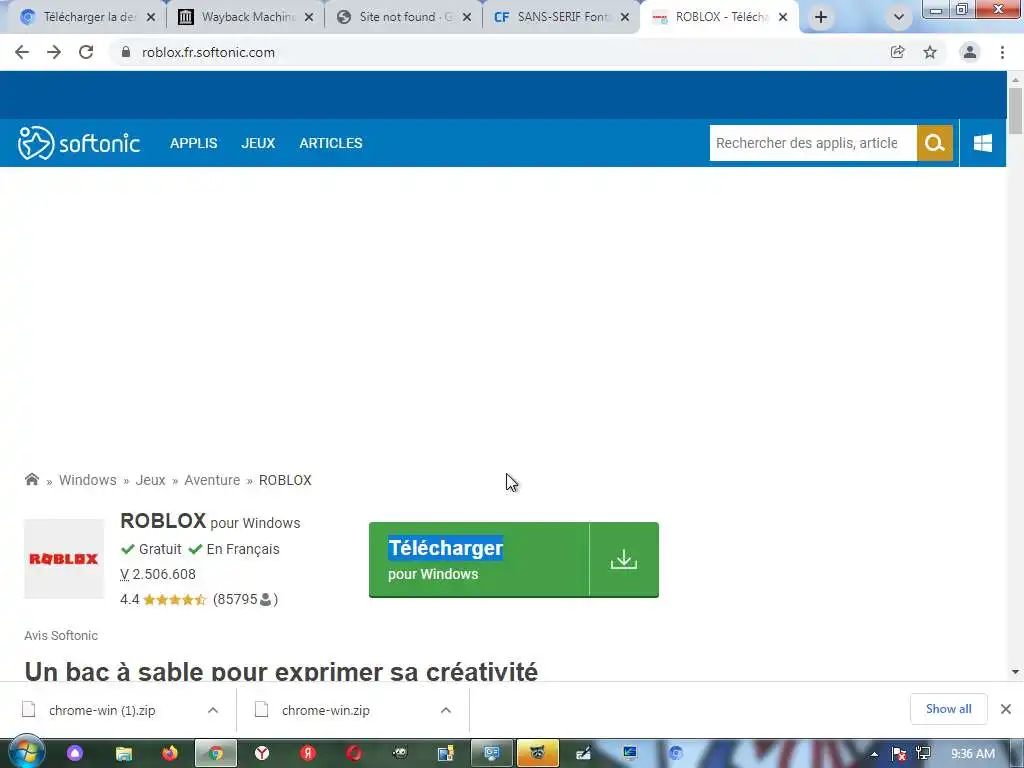Open the Jeux breadcrumb link
The image size is (1024, 768).
coord(150,480)
